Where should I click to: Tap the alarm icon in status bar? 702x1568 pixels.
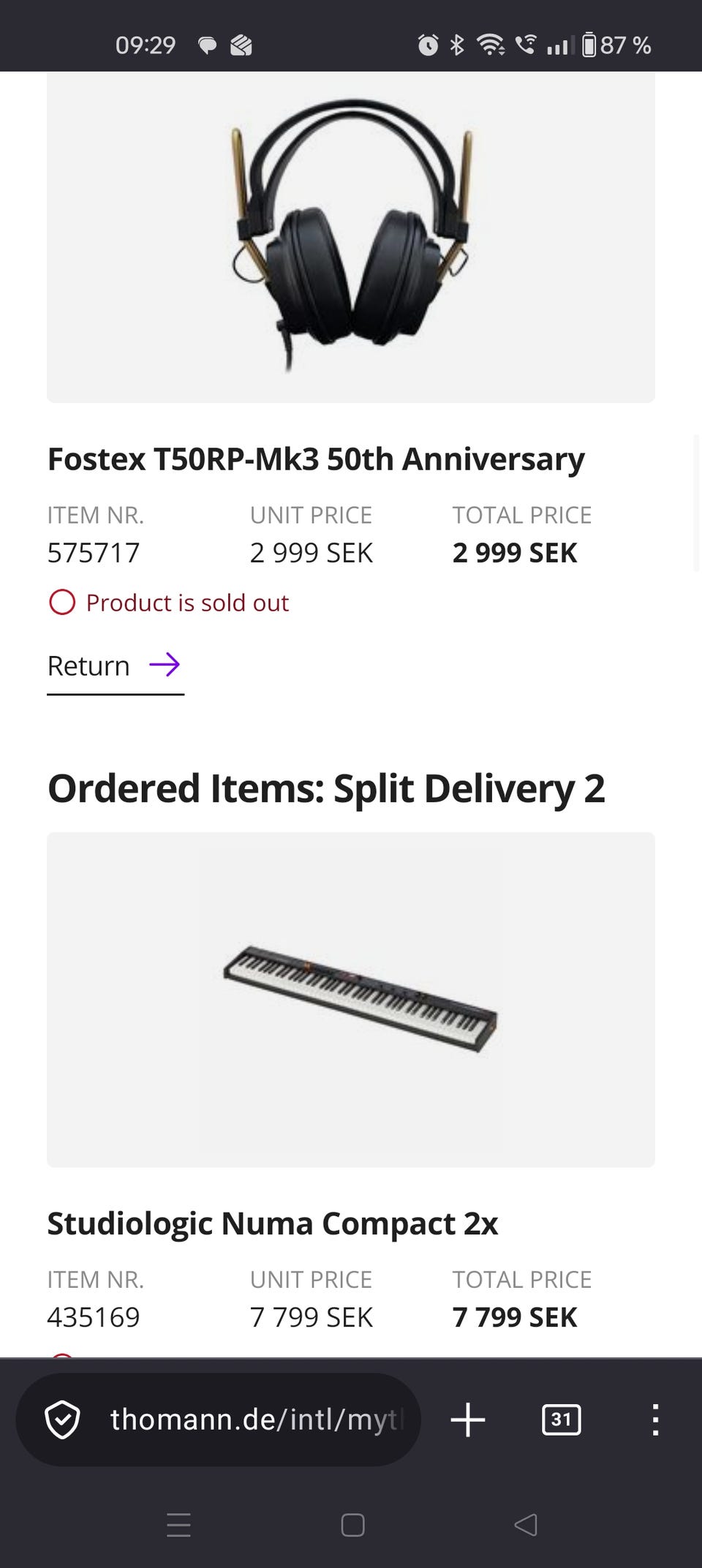(x=428, y=45)
